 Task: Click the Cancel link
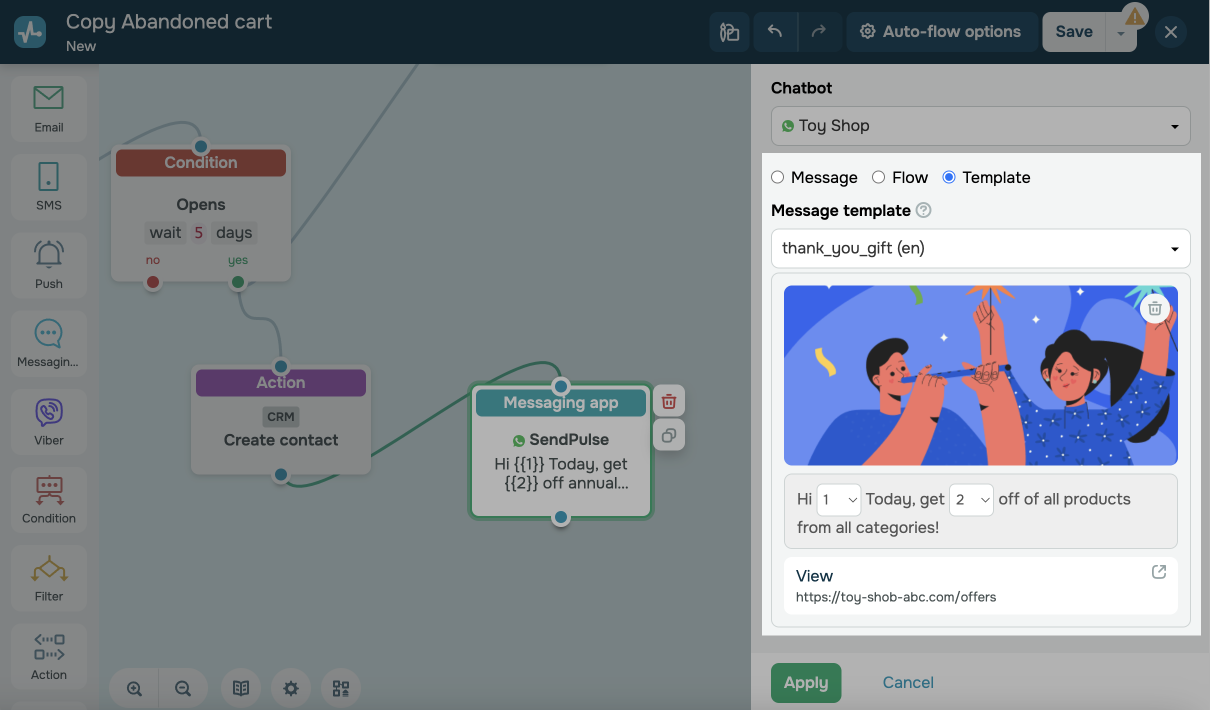click(907, 683)
